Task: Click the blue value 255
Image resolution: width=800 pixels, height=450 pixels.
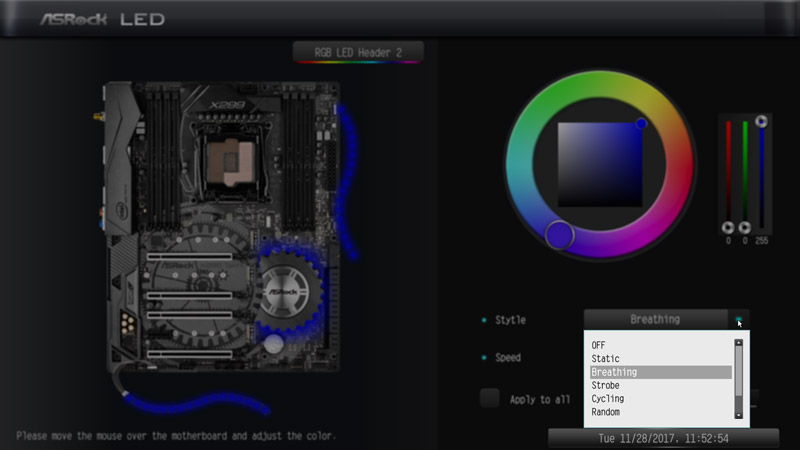Action: pos(761,241)
